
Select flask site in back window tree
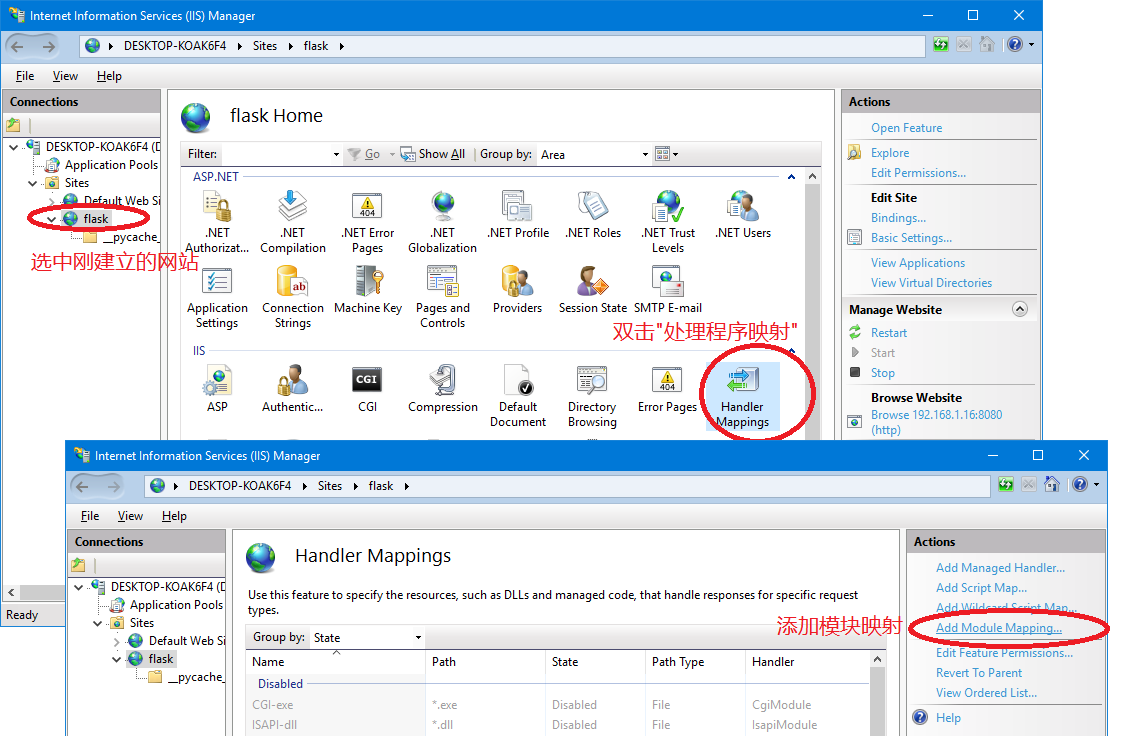[95, 218]
